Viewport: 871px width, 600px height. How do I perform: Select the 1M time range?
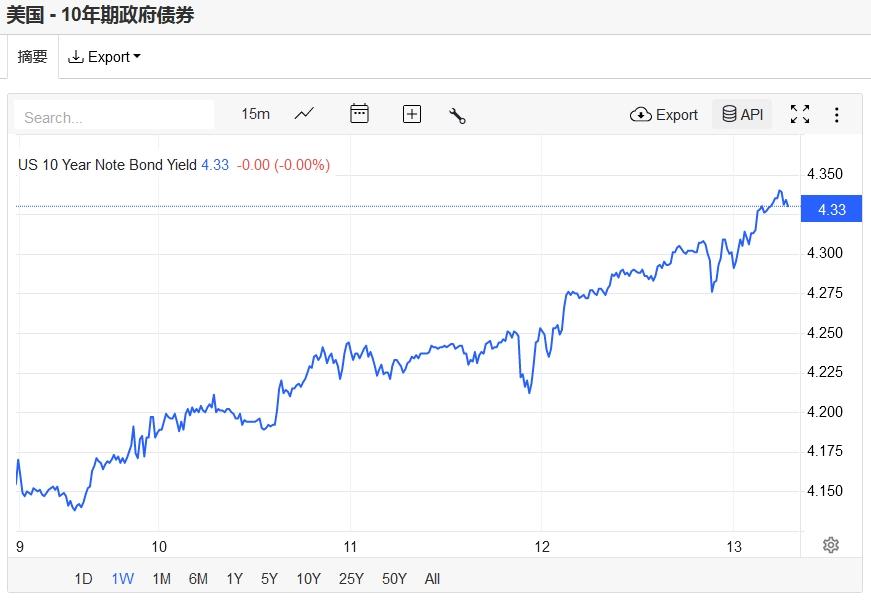point(161,578)
